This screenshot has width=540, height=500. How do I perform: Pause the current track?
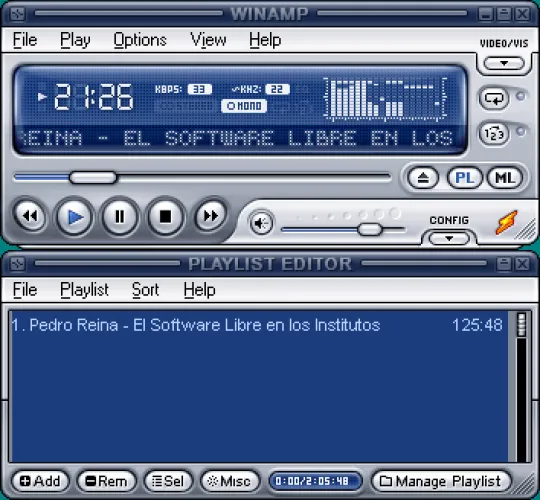120,217
